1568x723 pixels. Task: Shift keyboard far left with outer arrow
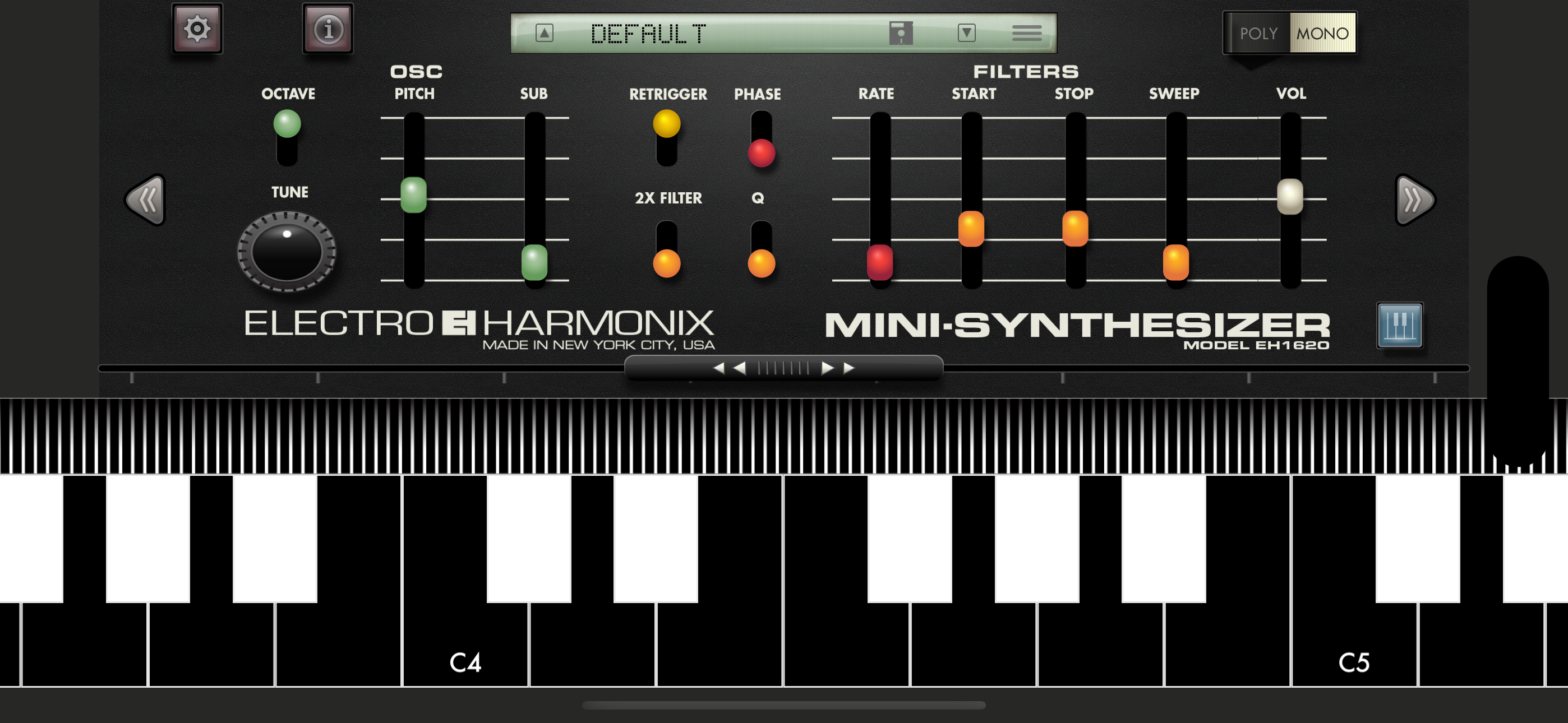pos(719,368)
